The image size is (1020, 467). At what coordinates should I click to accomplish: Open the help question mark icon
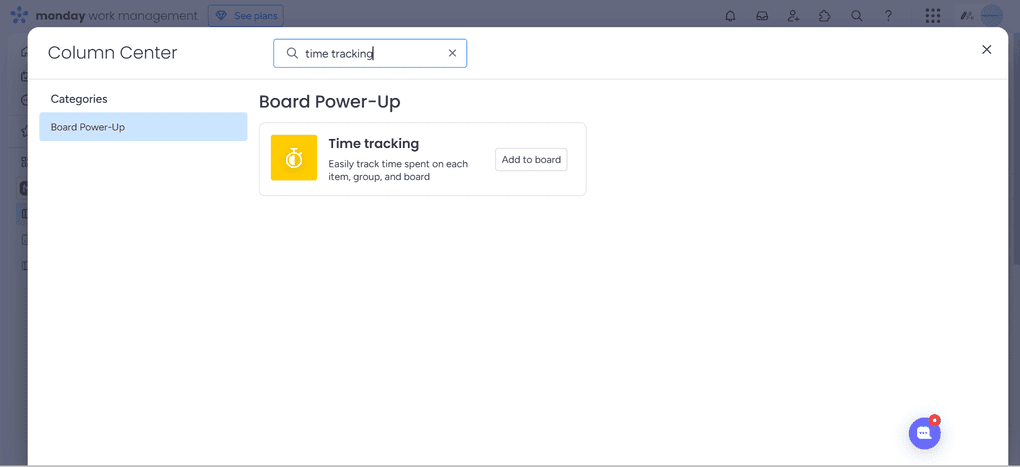(888, 16)
